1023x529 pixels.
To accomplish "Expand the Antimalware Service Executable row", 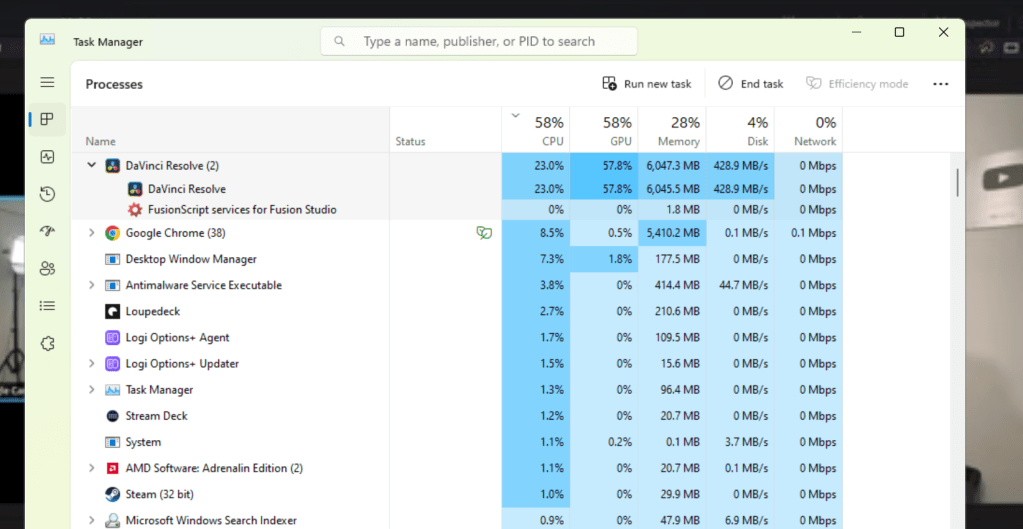I will tap(91, 285).
